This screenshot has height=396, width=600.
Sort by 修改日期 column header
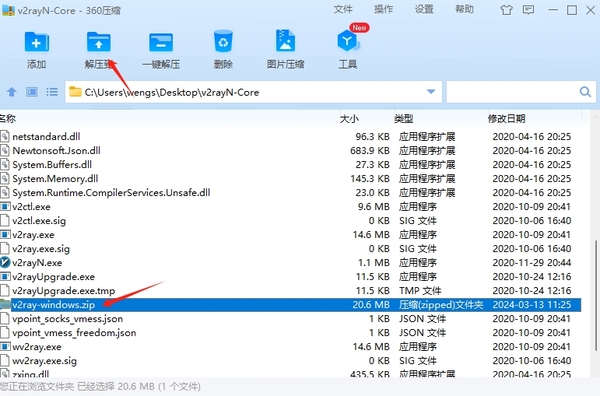[x=506, y=119]
